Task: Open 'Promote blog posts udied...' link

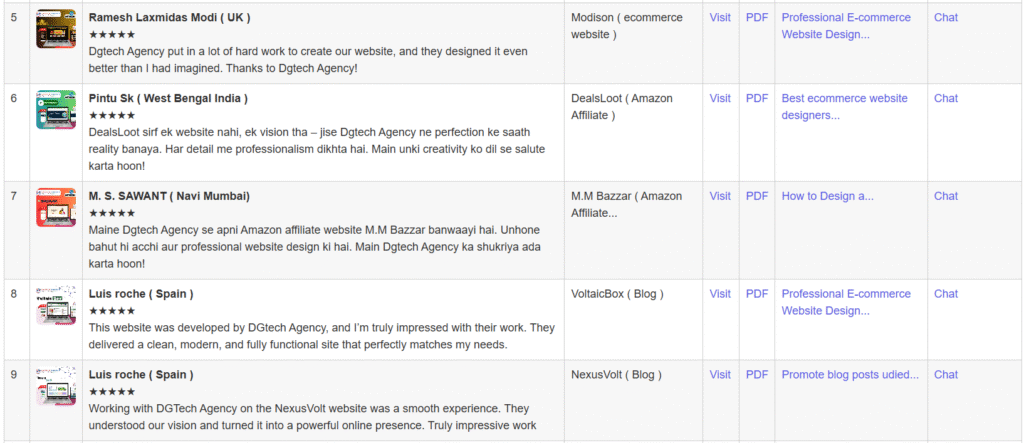Action: coord(849,376)
